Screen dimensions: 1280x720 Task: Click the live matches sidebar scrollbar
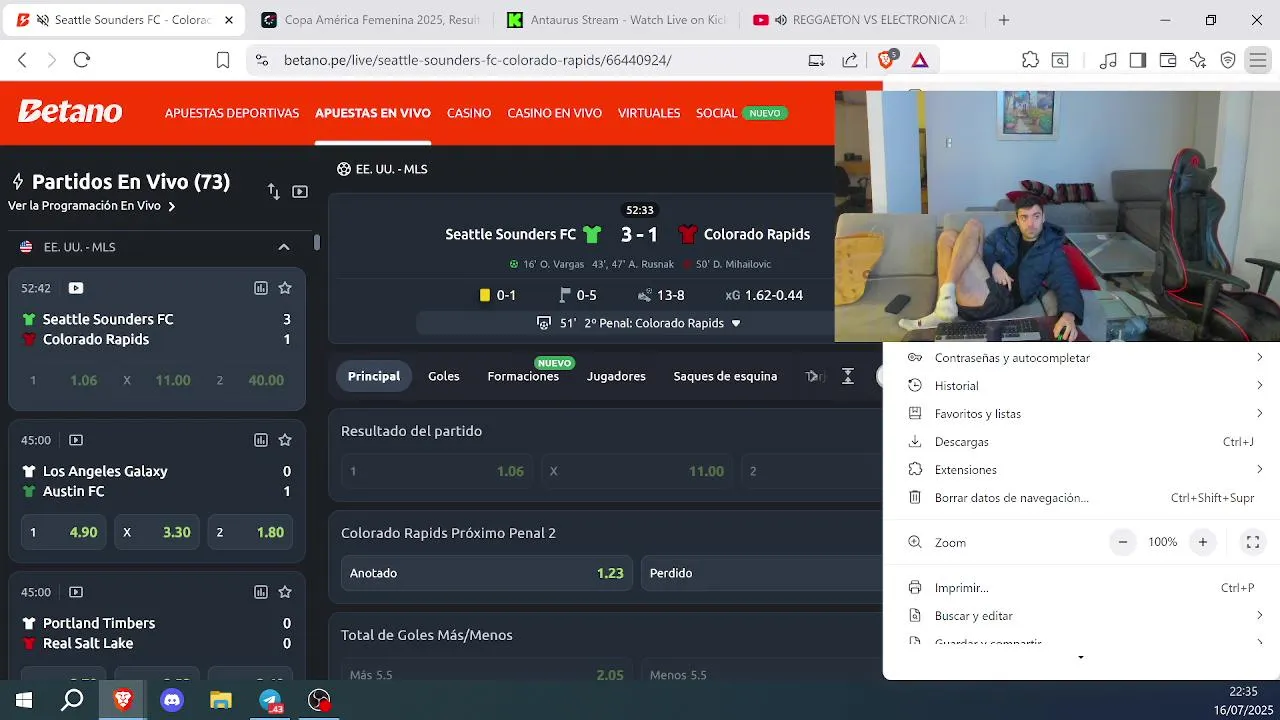317,242
